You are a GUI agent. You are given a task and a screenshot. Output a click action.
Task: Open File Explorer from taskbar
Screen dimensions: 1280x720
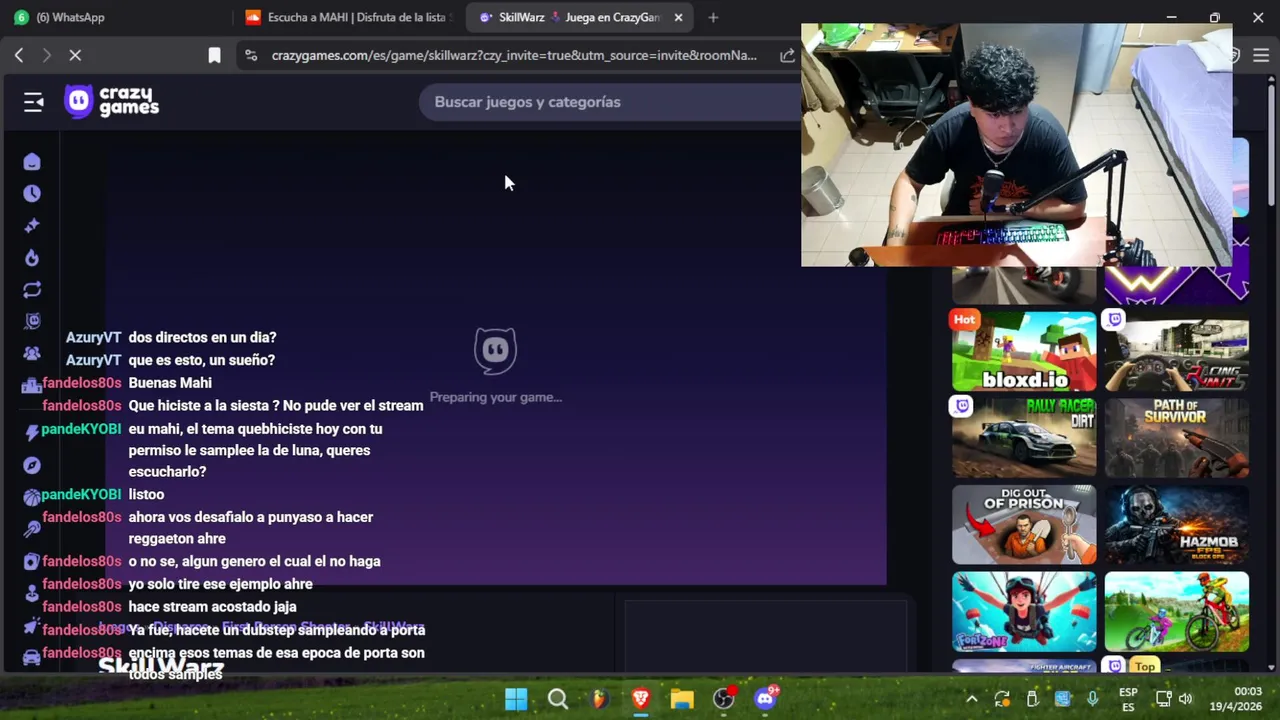coord(682,699)
